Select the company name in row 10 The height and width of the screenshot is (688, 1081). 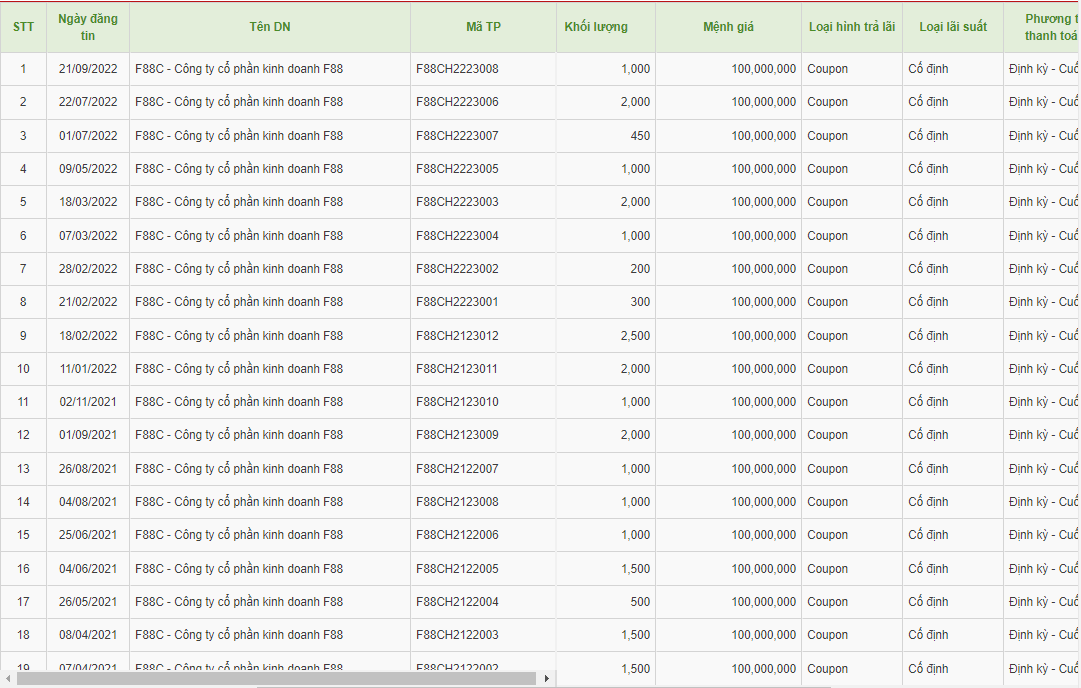click(x=239, y=369)
